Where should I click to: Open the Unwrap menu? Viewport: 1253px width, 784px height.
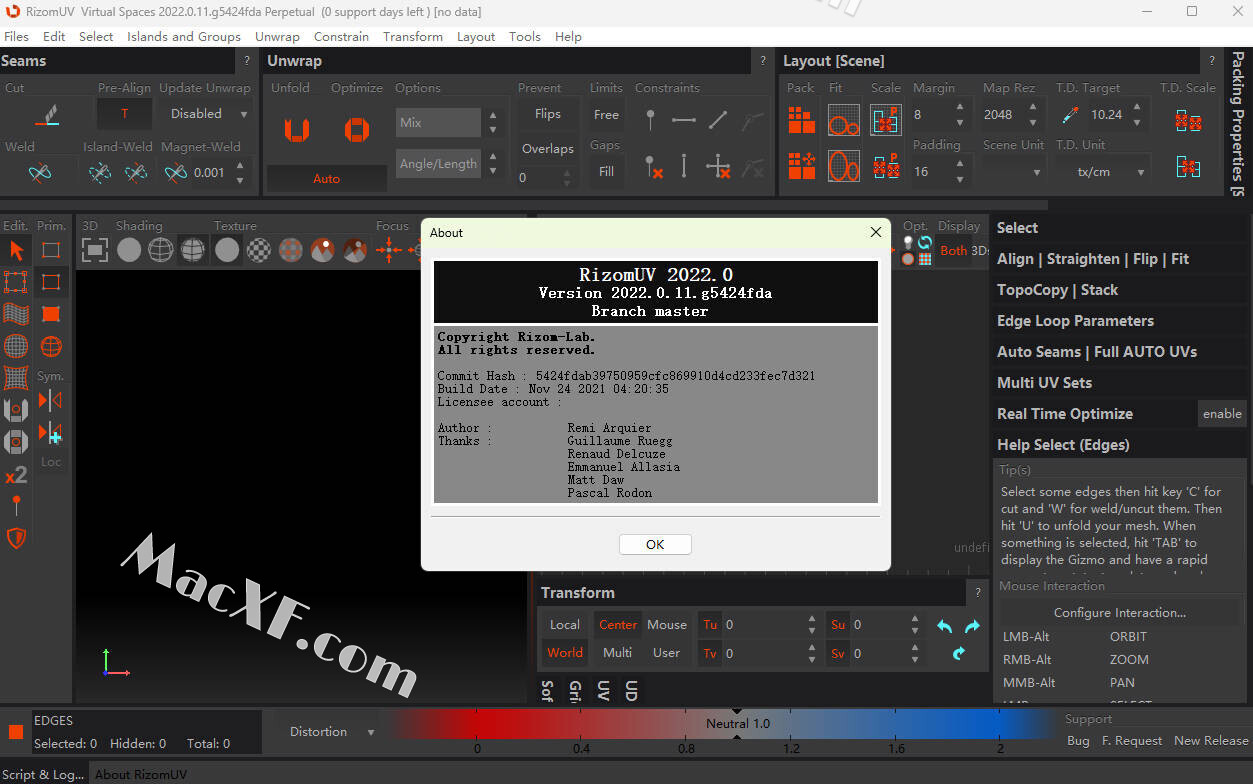(277, 37)
